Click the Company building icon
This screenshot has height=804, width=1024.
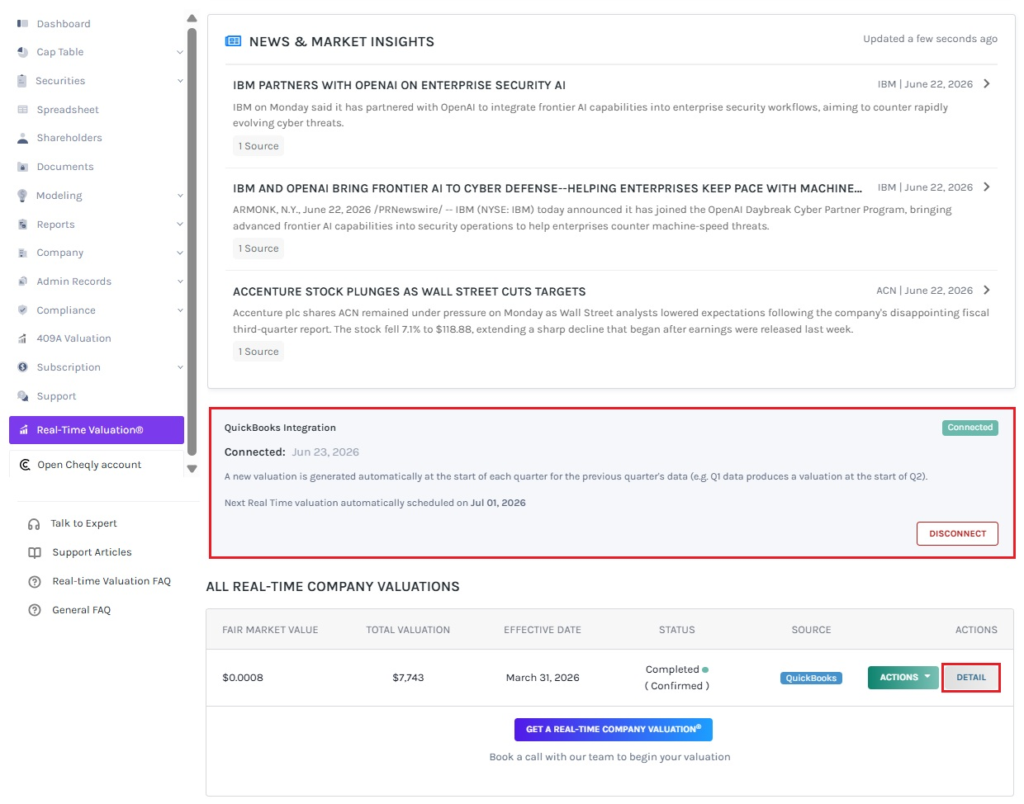pos(23,253)
